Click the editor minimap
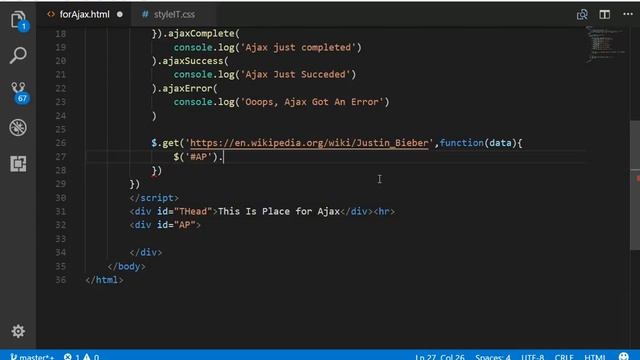Image resolution: width=640 pixels, height=360 pixels. [x=606, y=44]
